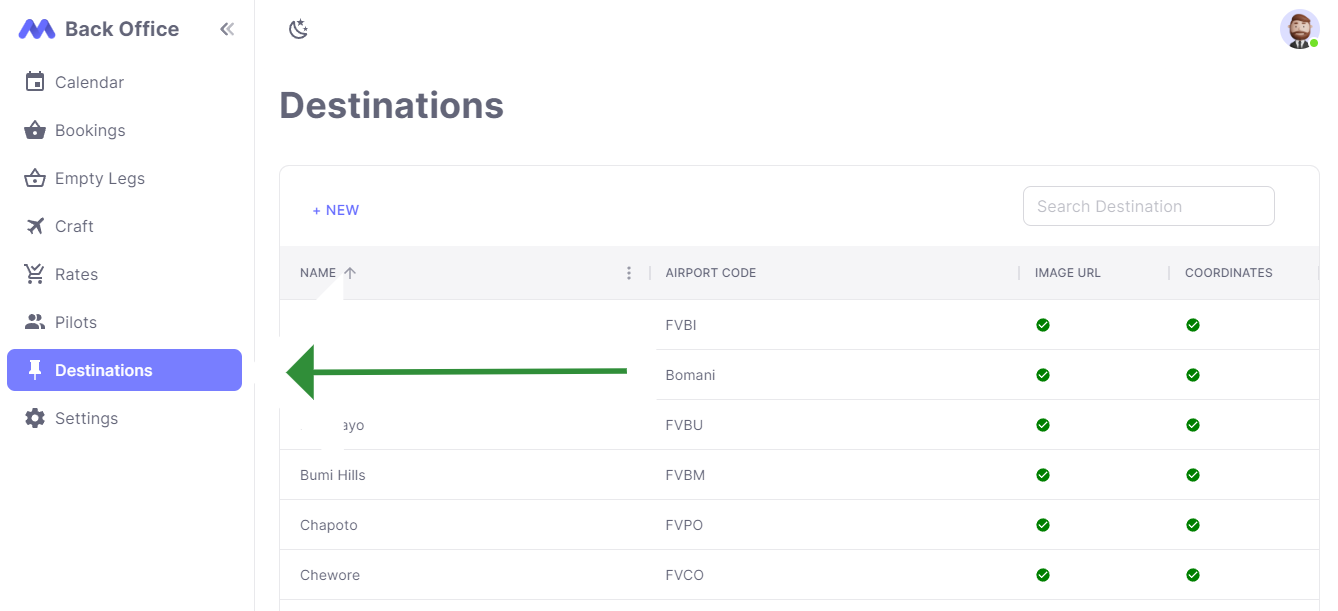Click the Back Office logo
The height and width of the screenshot is (611, 1338).
[98, 28]
